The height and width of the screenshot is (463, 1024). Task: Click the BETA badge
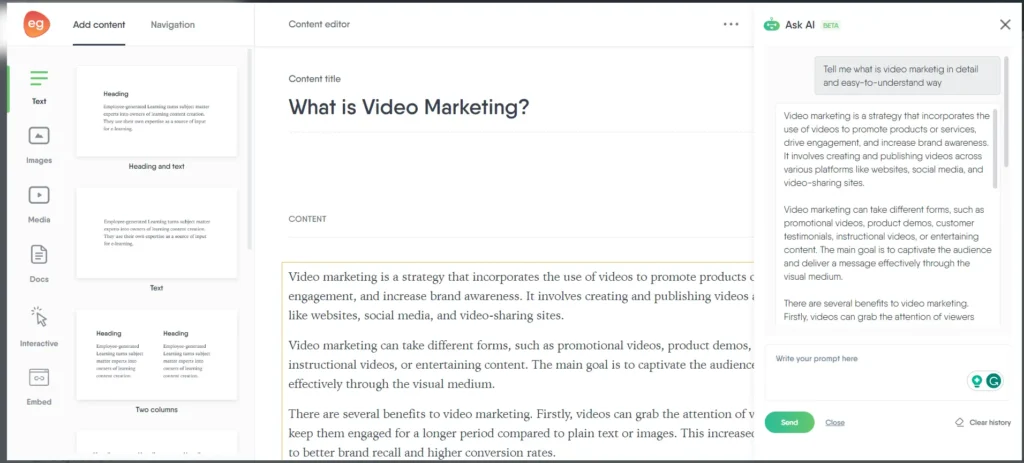tap(831, 25)
